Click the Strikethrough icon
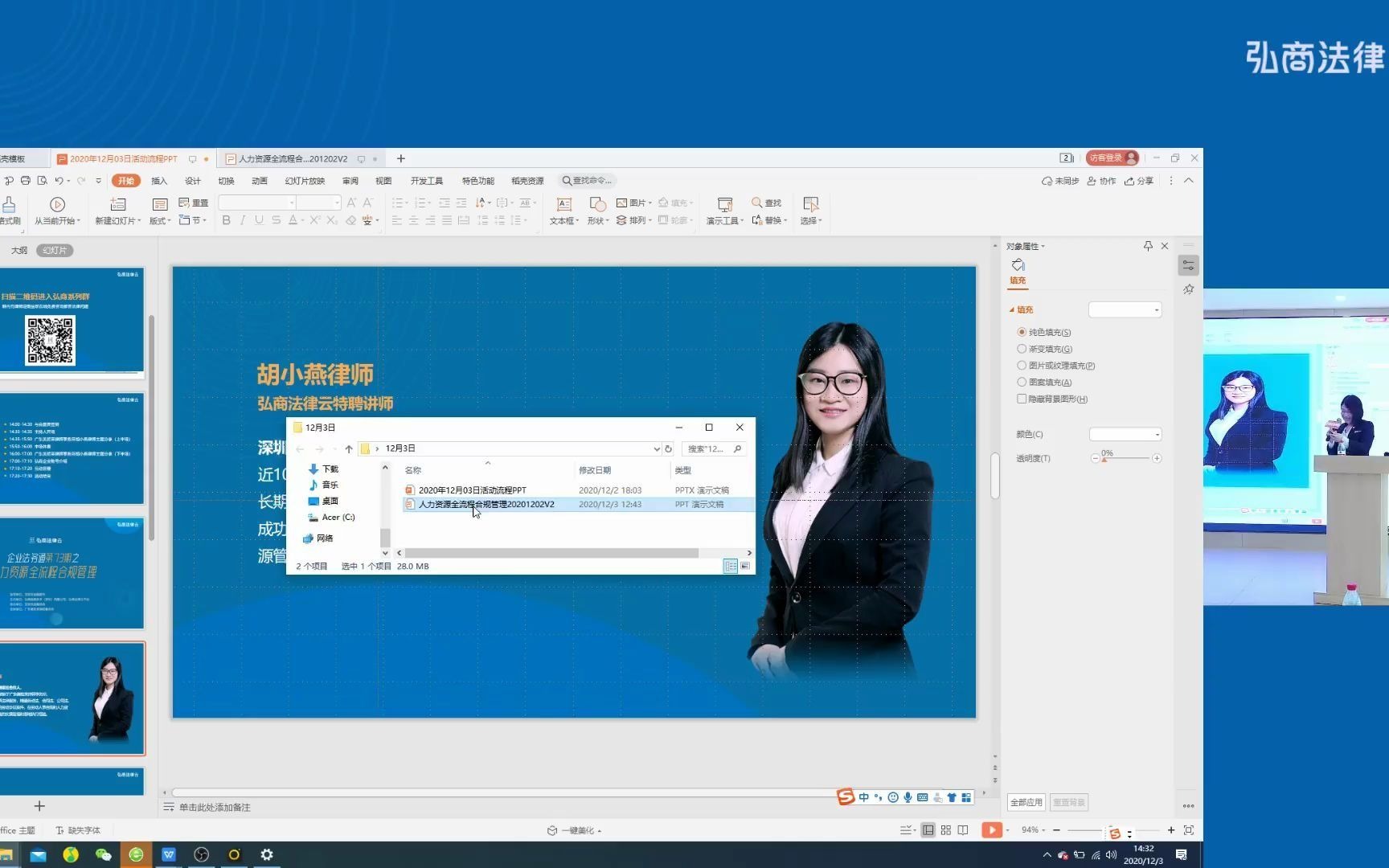 pyautogui.click(x=276, y=220)
